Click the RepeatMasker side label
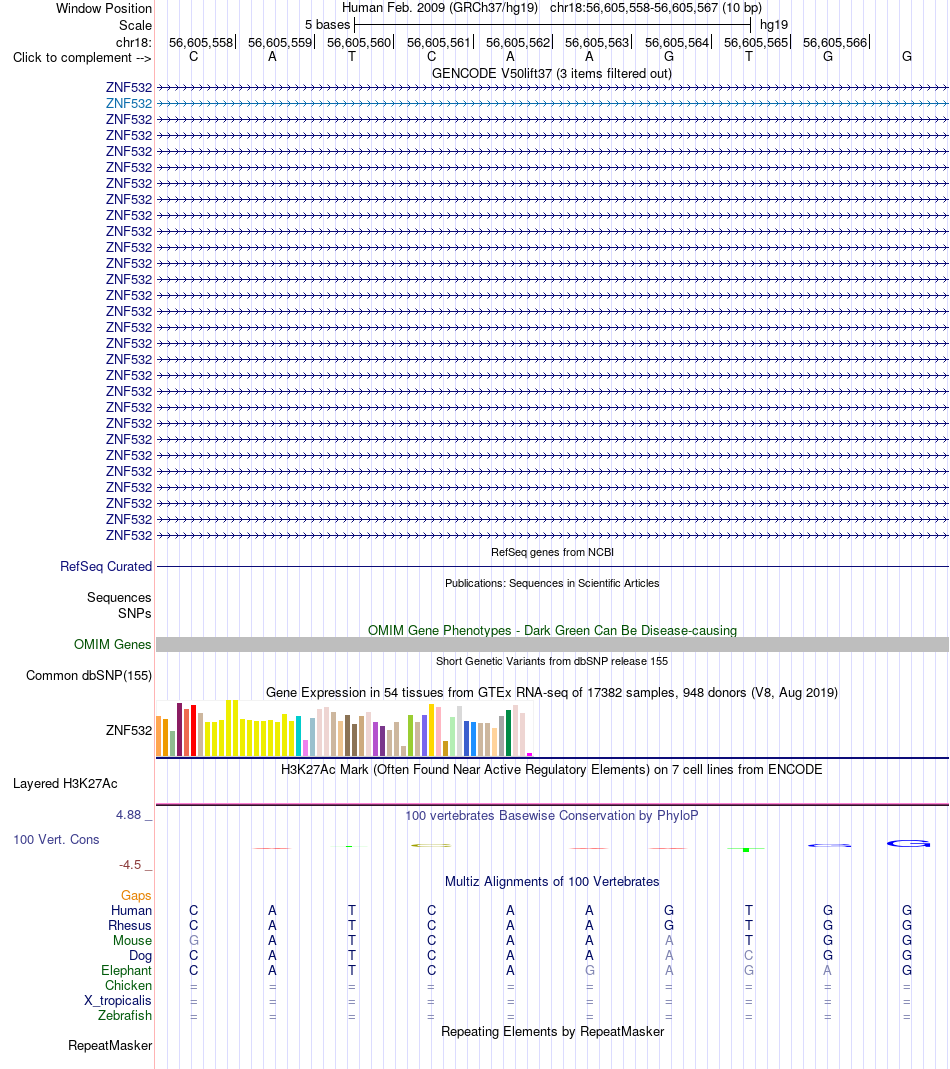 [110, 1046]
